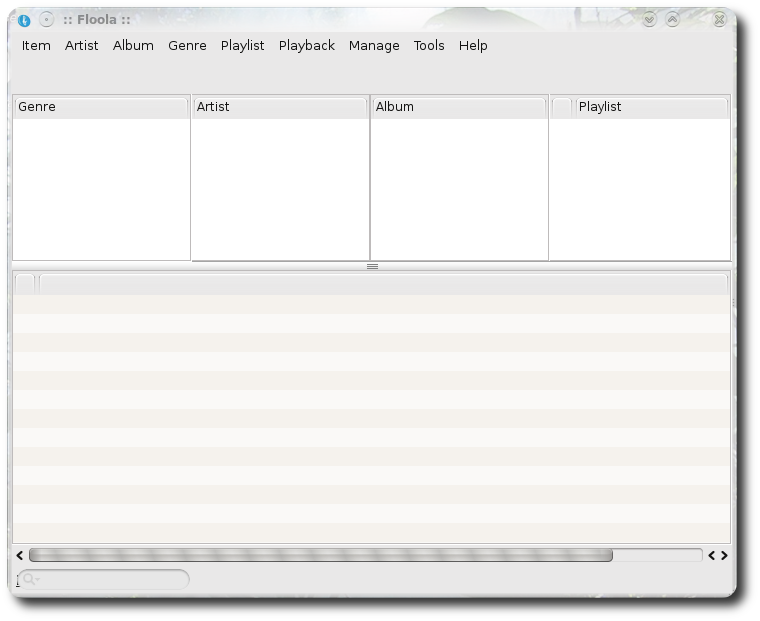The image size is (760, 621).
Task: Click the Genre column header
Action: [x=101, y=107]
